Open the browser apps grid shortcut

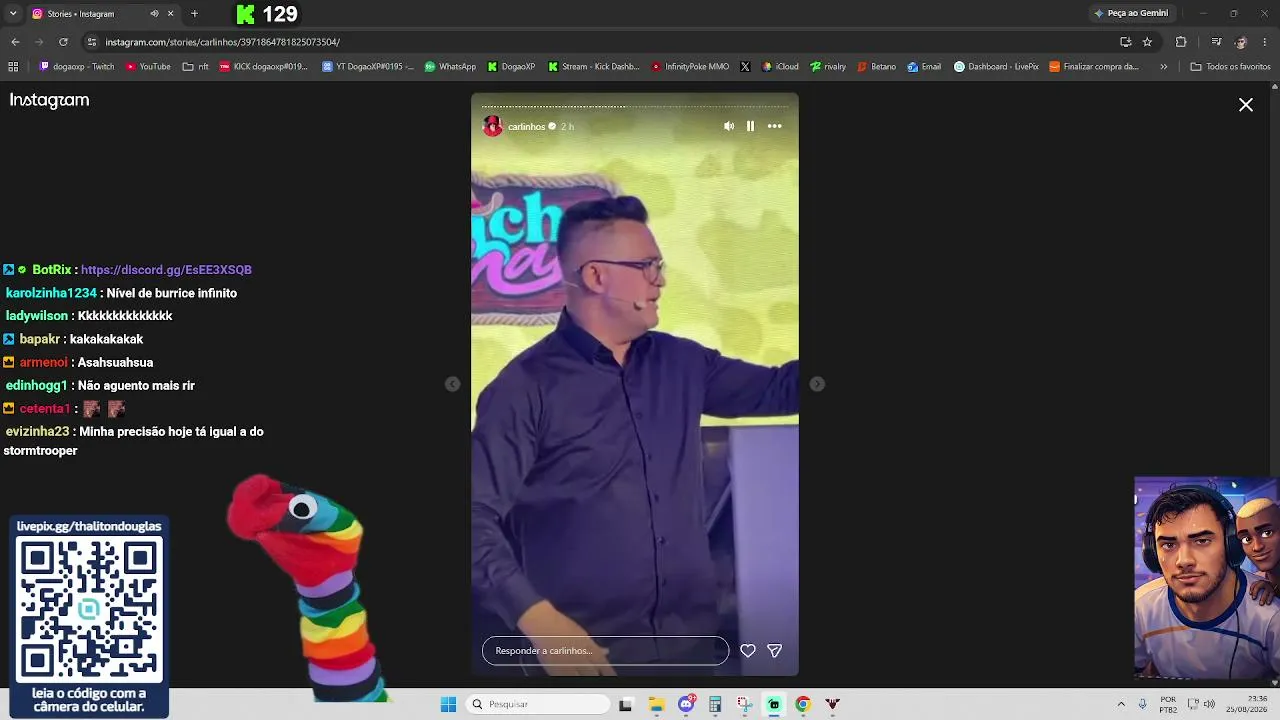click(x=13, y=67)
